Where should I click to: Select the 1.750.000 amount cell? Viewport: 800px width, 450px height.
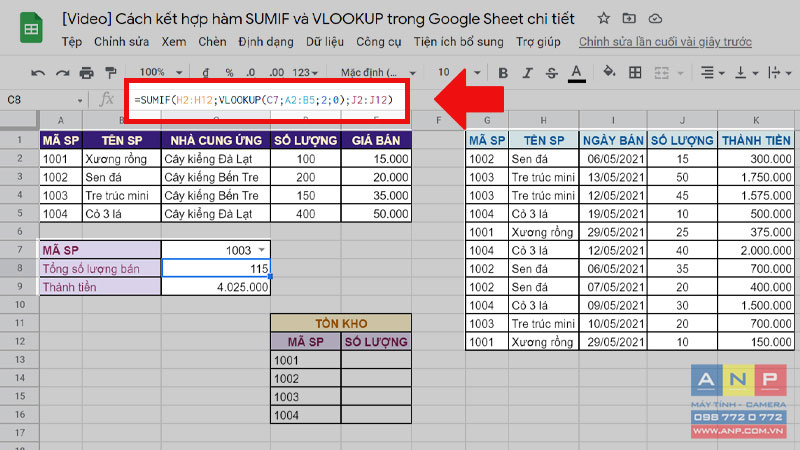pyautogui.click(x=756, y=177)
